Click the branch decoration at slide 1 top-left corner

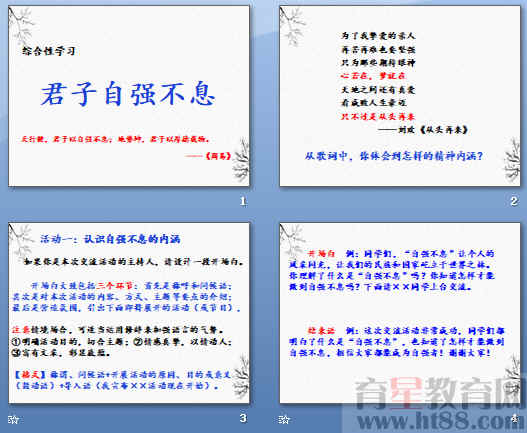20,25
